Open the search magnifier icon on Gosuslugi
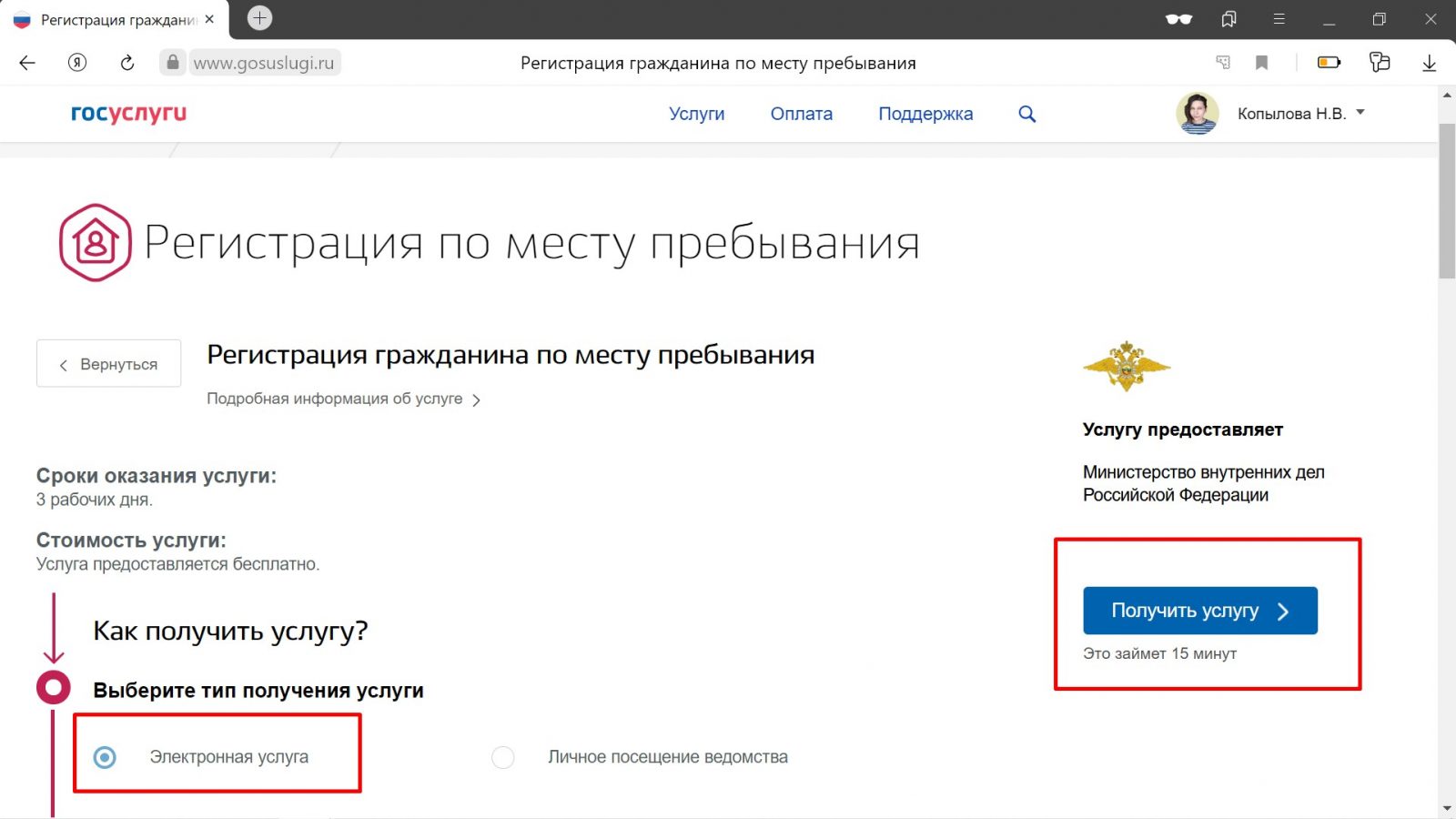1456x819 pixels. (1026, 114)
